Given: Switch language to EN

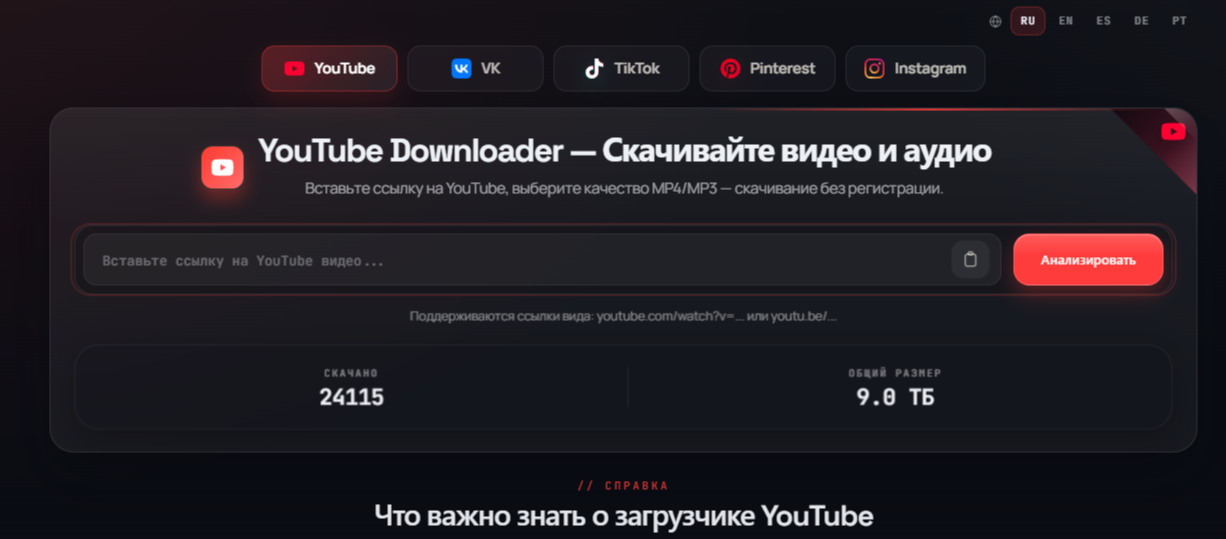Looking at the screenshot, I should pos(1066,21).
